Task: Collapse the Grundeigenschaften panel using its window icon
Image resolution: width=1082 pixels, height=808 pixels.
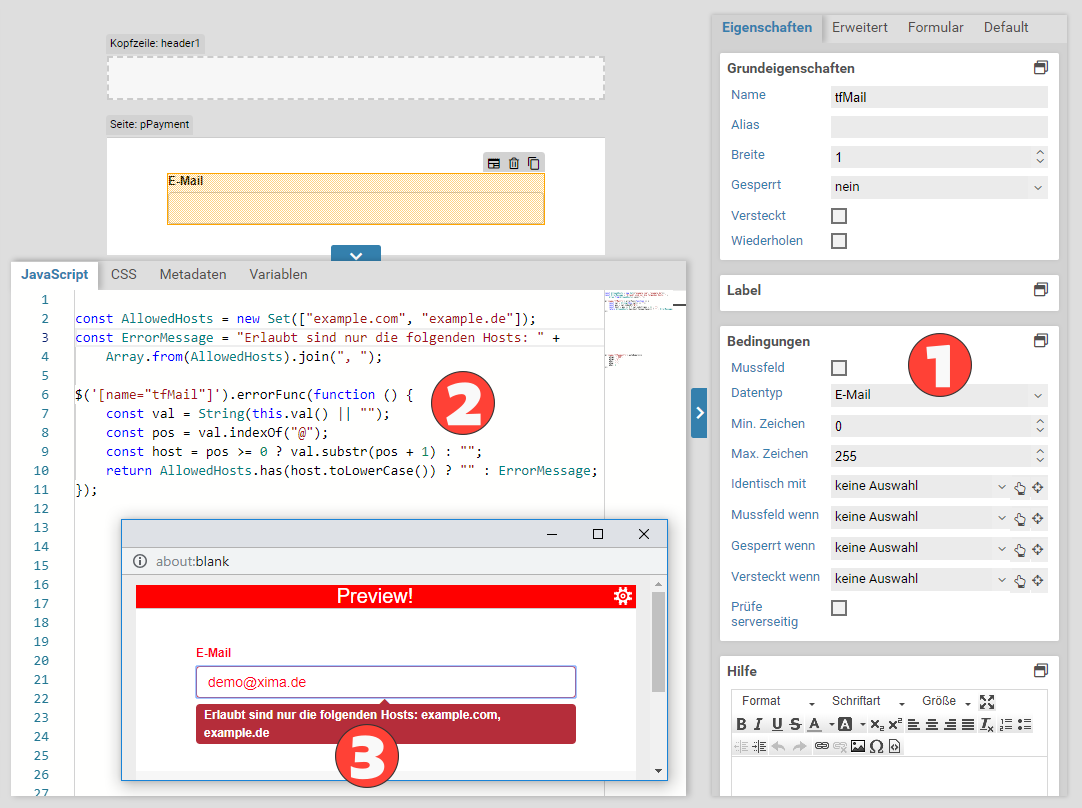Action: pos(1040,68)
